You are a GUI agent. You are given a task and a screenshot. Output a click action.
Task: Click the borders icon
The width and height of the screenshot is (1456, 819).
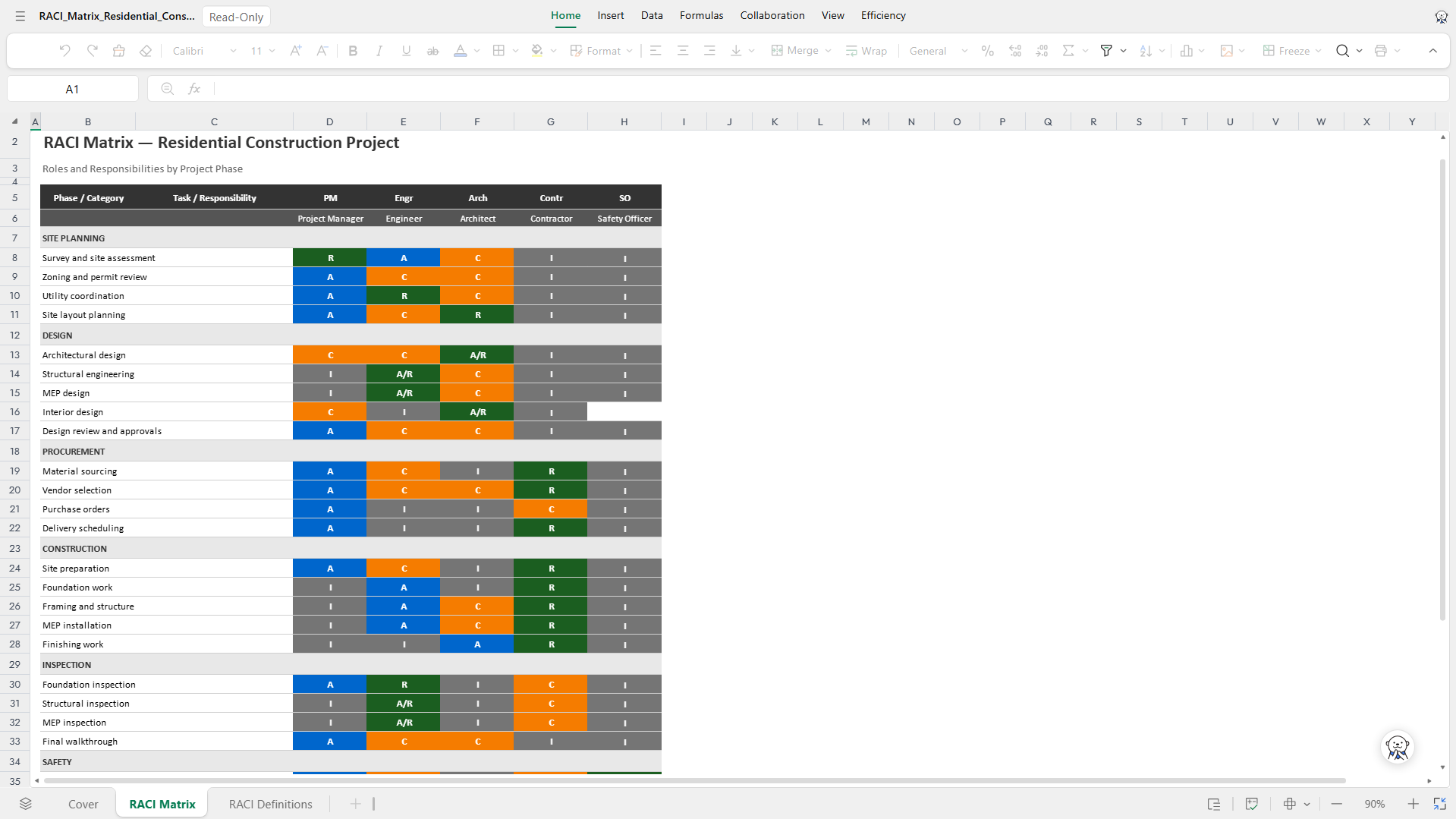(498, 51)
